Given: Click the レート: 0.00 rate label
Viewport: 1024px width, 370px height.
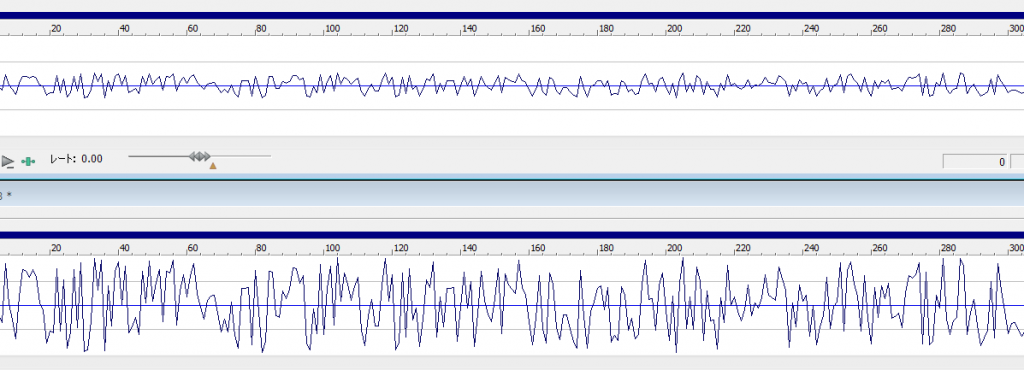Looking at the screenshot, I should (76, 159).
